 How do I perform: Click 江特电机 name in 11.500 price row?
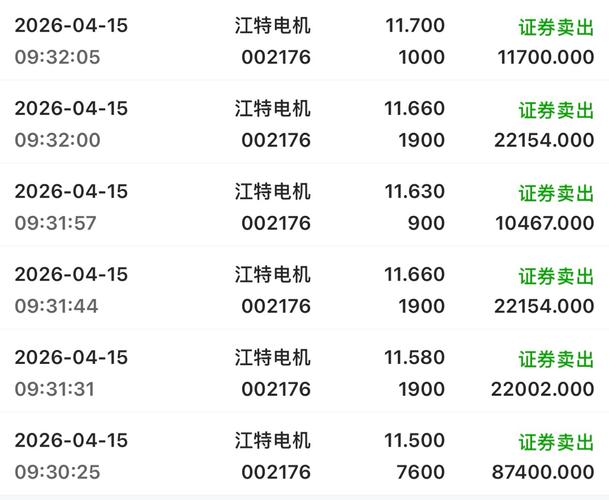(x=272, y=441)
